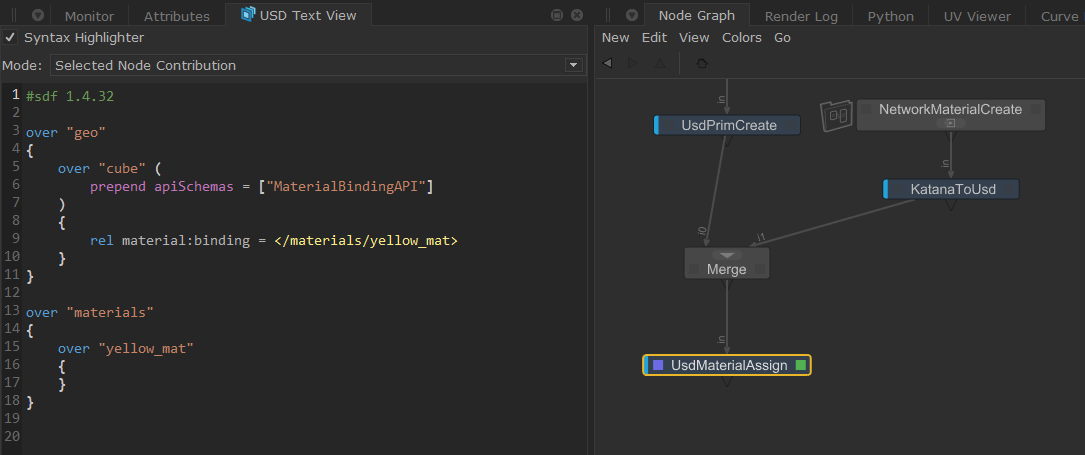Click the close icon of left panel
This screenshot has width=1085, height=455.
[x=577, y=15]
